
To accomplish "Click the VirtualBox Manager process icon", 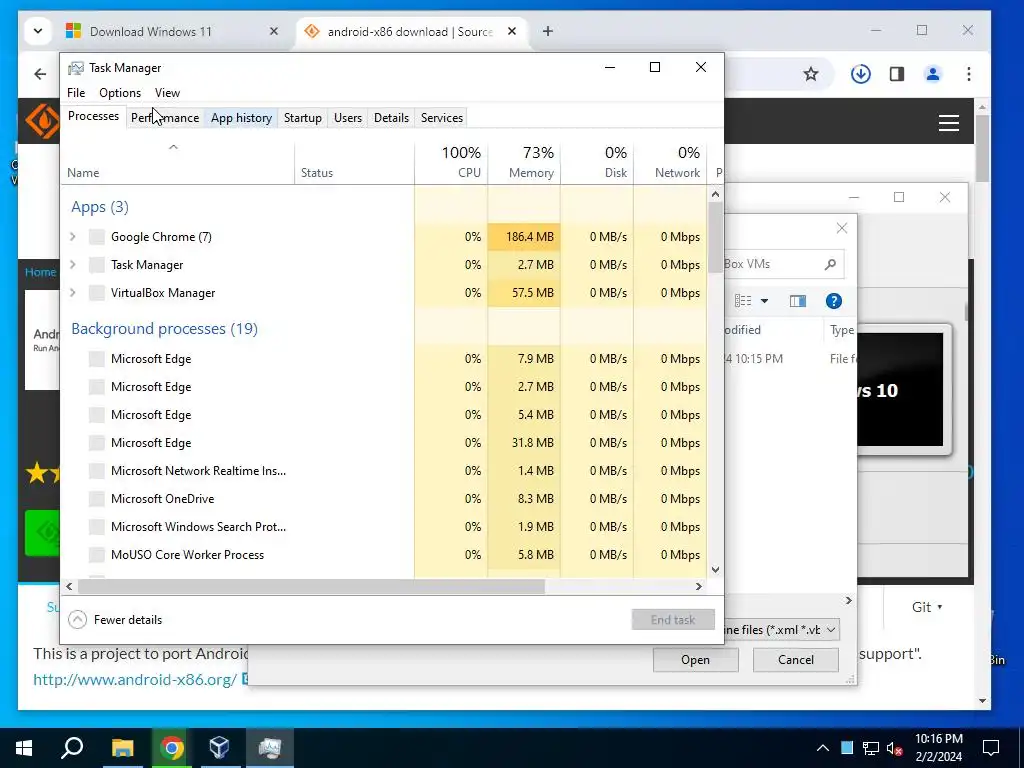I will point(97,293).
